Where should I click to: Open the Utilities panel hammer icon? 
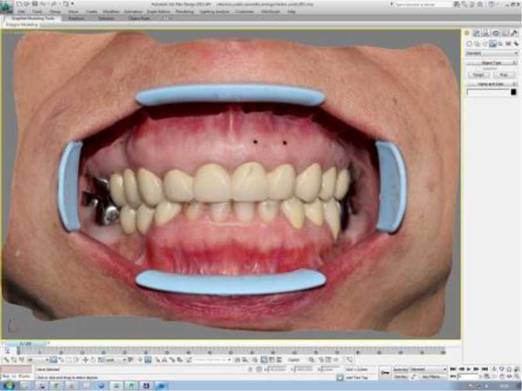click(515, 33)
